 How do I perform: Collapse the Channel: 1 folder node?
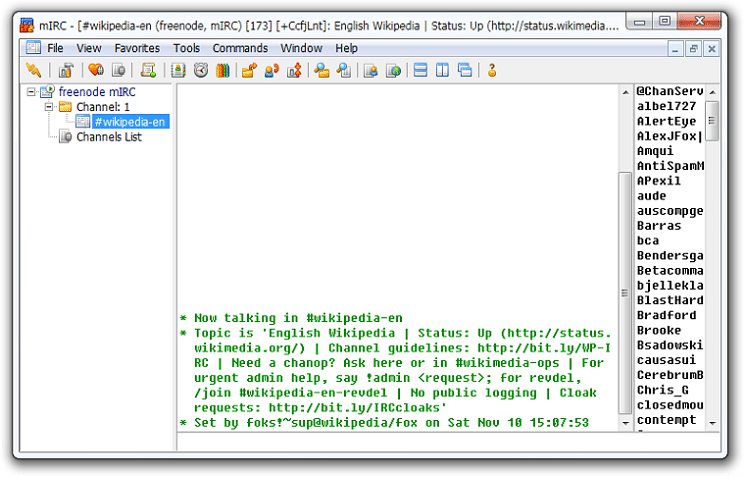(x=49, y=107)
